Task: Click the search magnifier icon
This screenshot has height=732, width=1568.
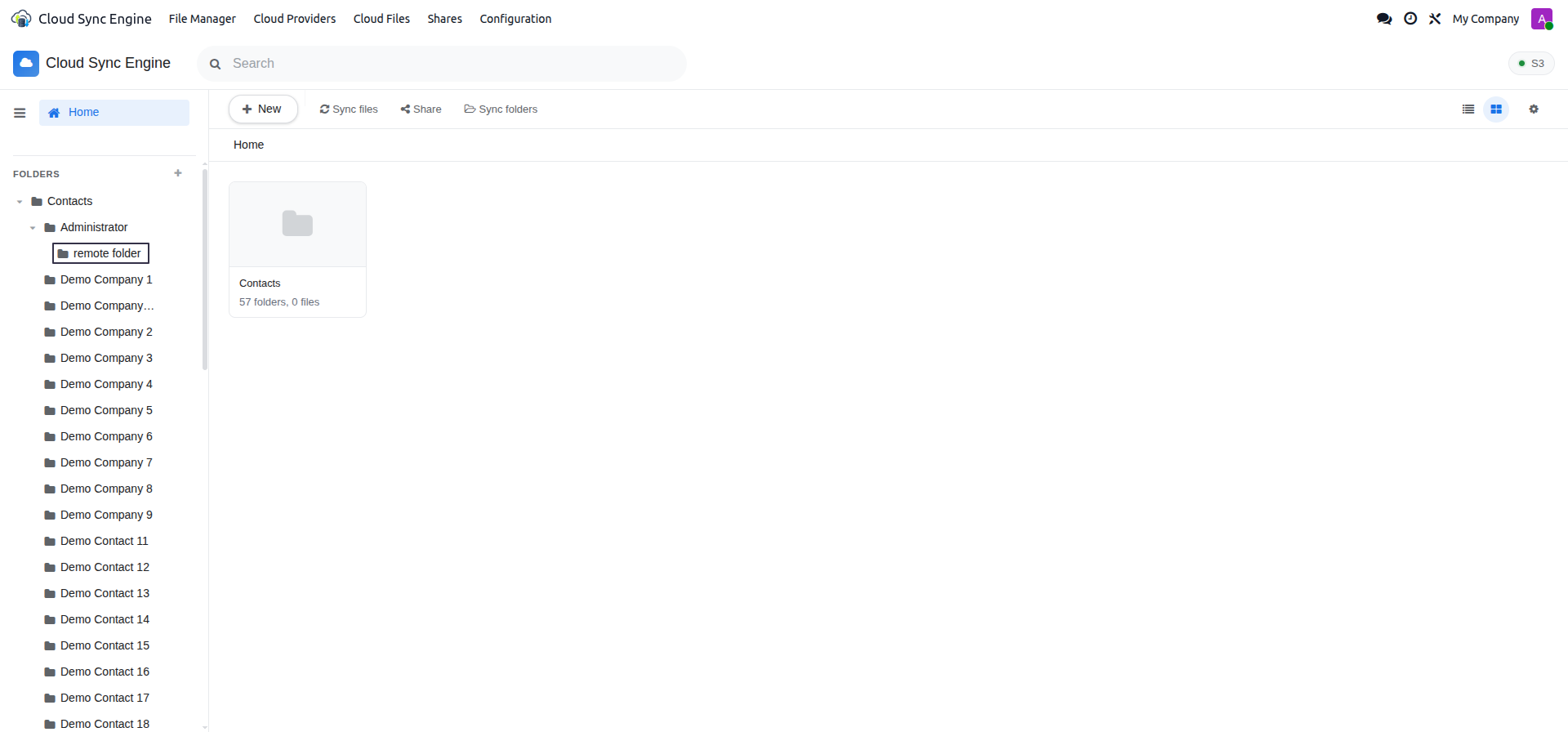Action: pyautogui.click(x=216, y=64)
